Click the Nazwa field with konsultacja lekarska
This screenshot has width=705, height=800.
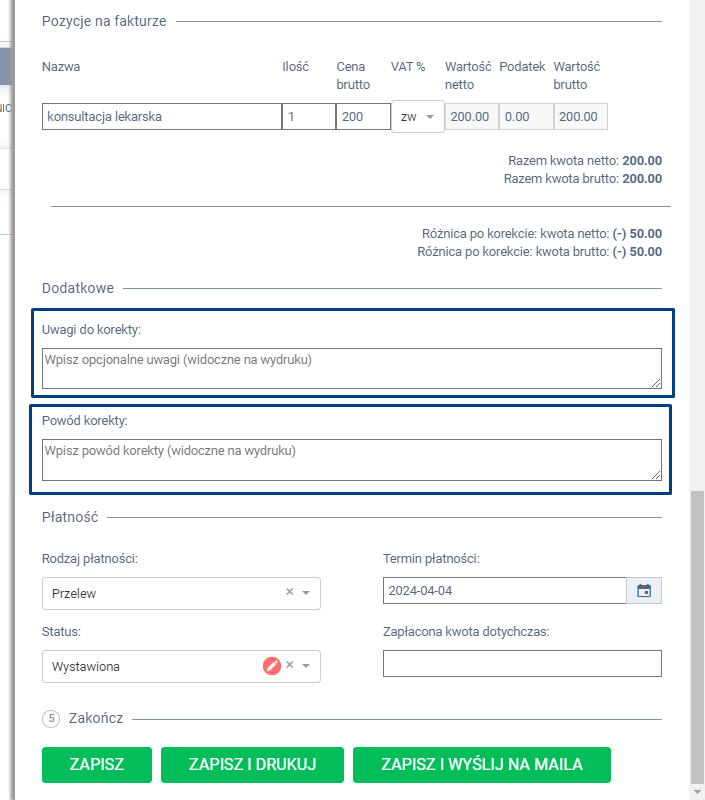161,116
